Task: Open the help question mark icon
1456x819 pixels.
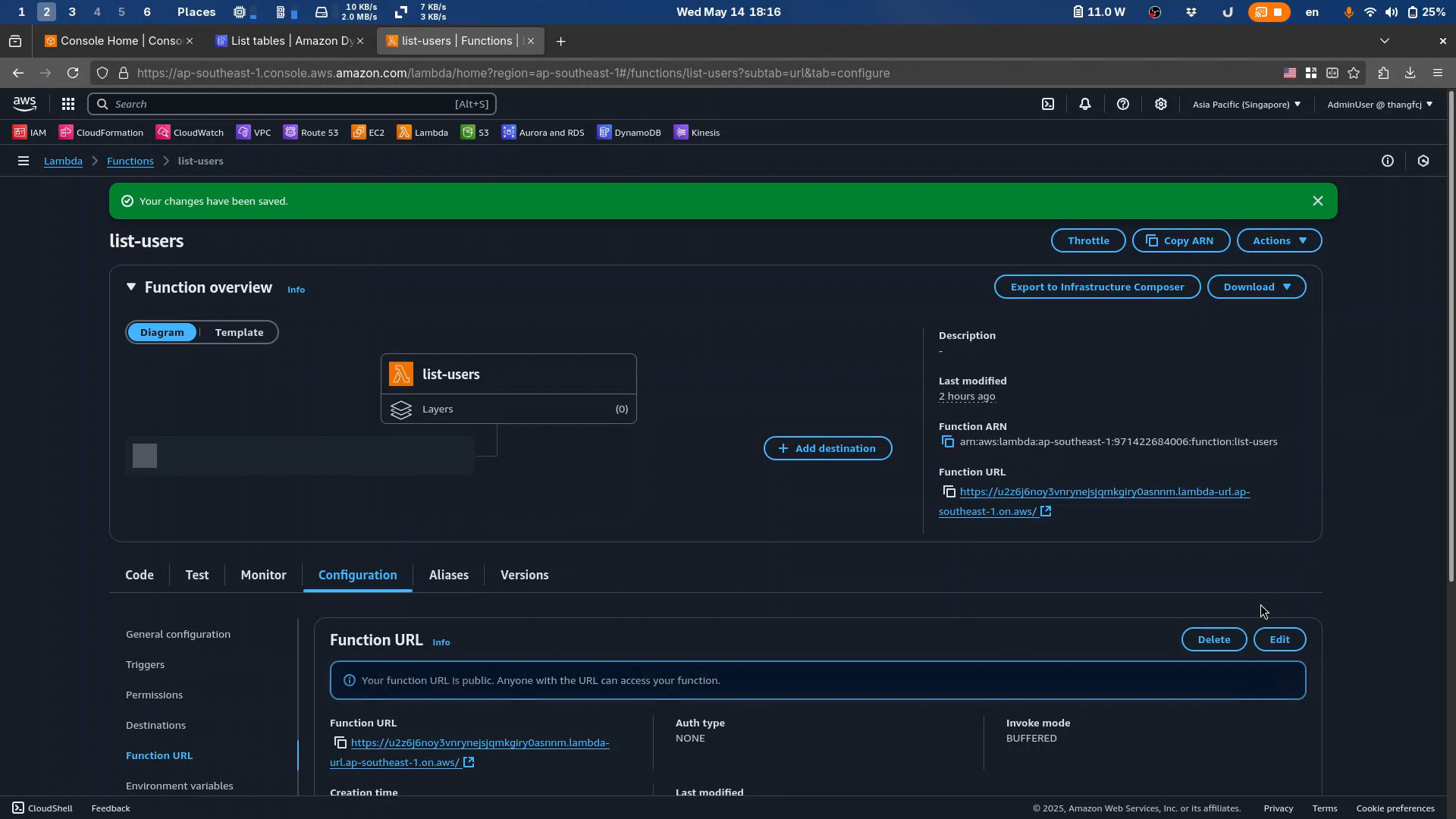Action: 1123,104
